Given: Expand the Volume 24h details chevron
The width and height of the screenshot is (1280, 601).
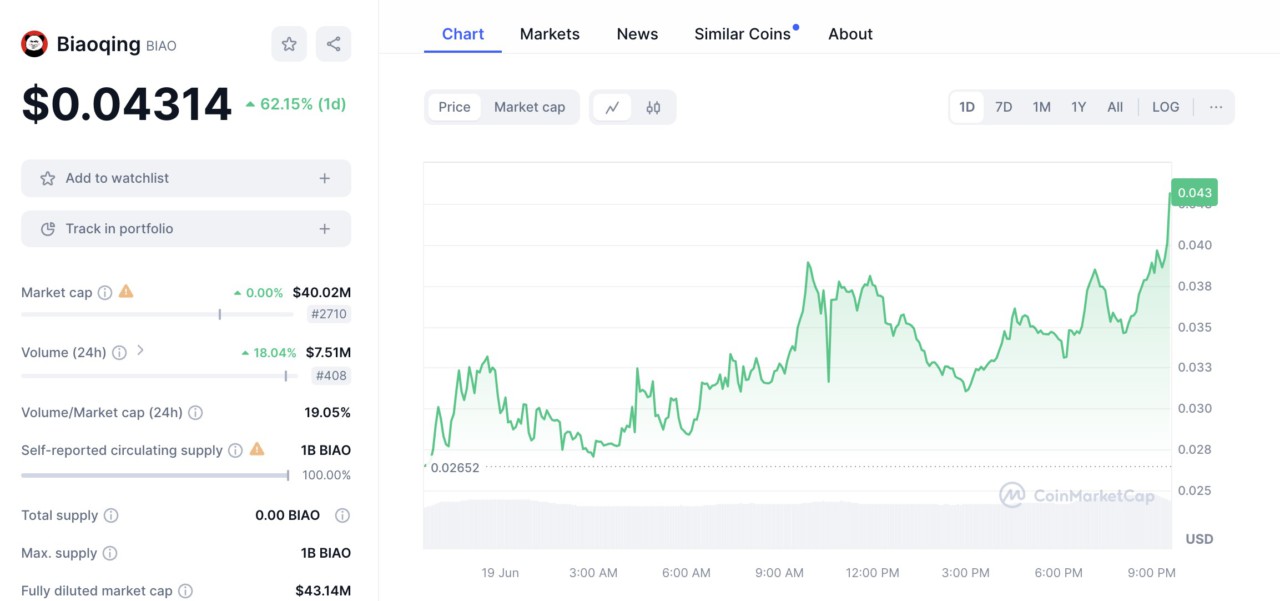Looking at the screenshot, I should tap(142, 351).
